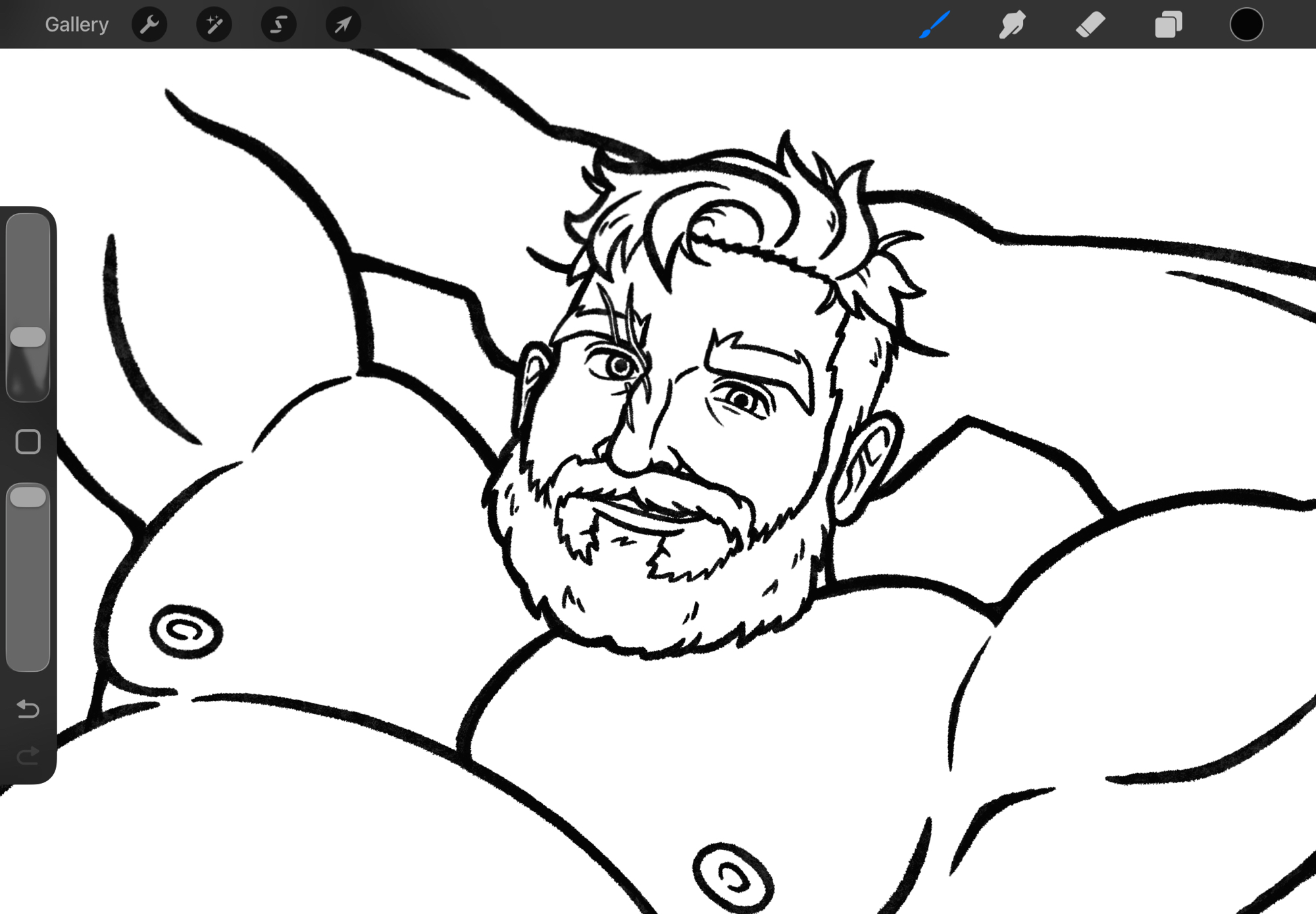Image resolution: width=1316 pixels, height=914 pixels.
Task: Return to the Gallery
Action: 76,25
